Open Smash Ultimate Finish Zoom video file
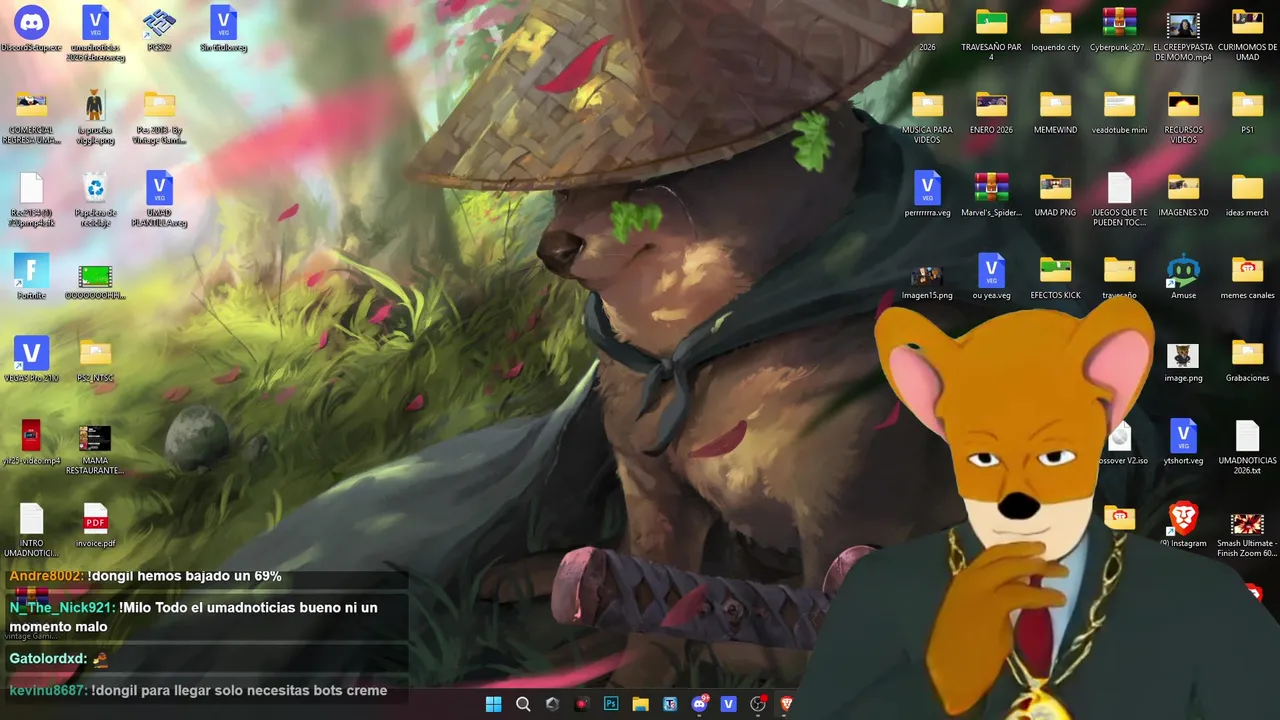 [1247, 535]
